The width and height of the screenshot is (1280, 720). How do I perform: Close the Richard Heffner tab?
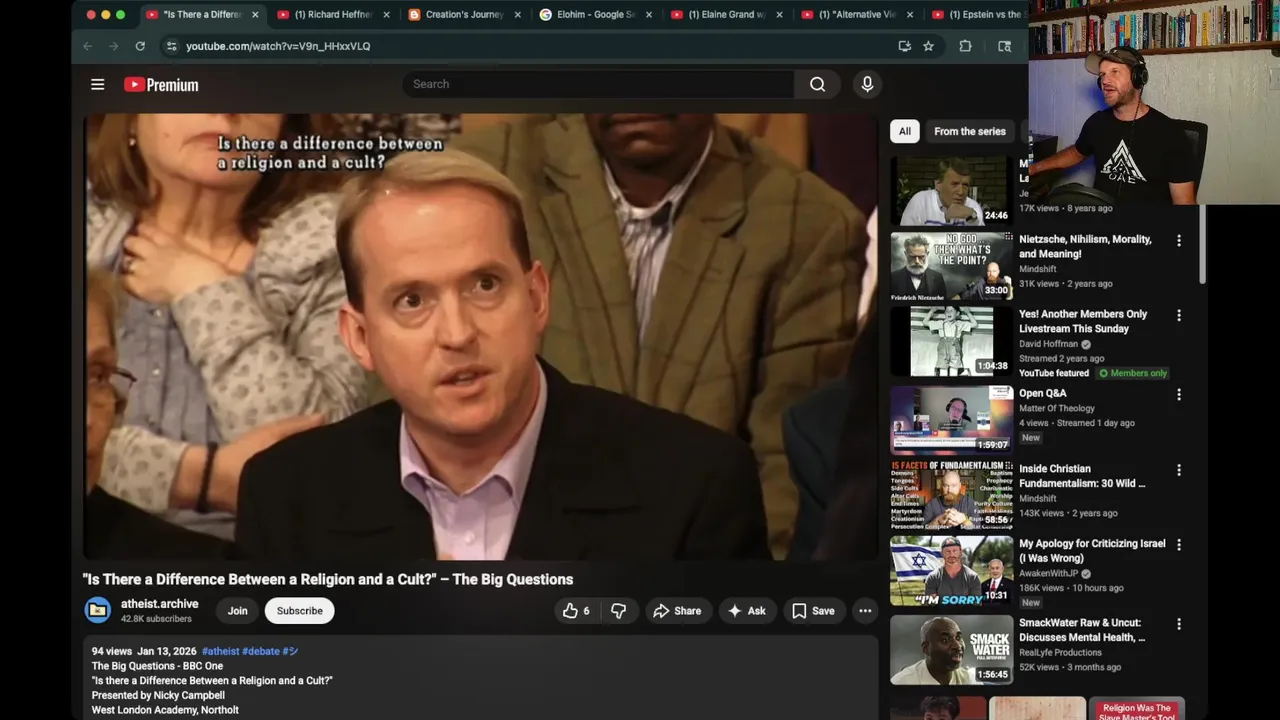tap(386, 15)
